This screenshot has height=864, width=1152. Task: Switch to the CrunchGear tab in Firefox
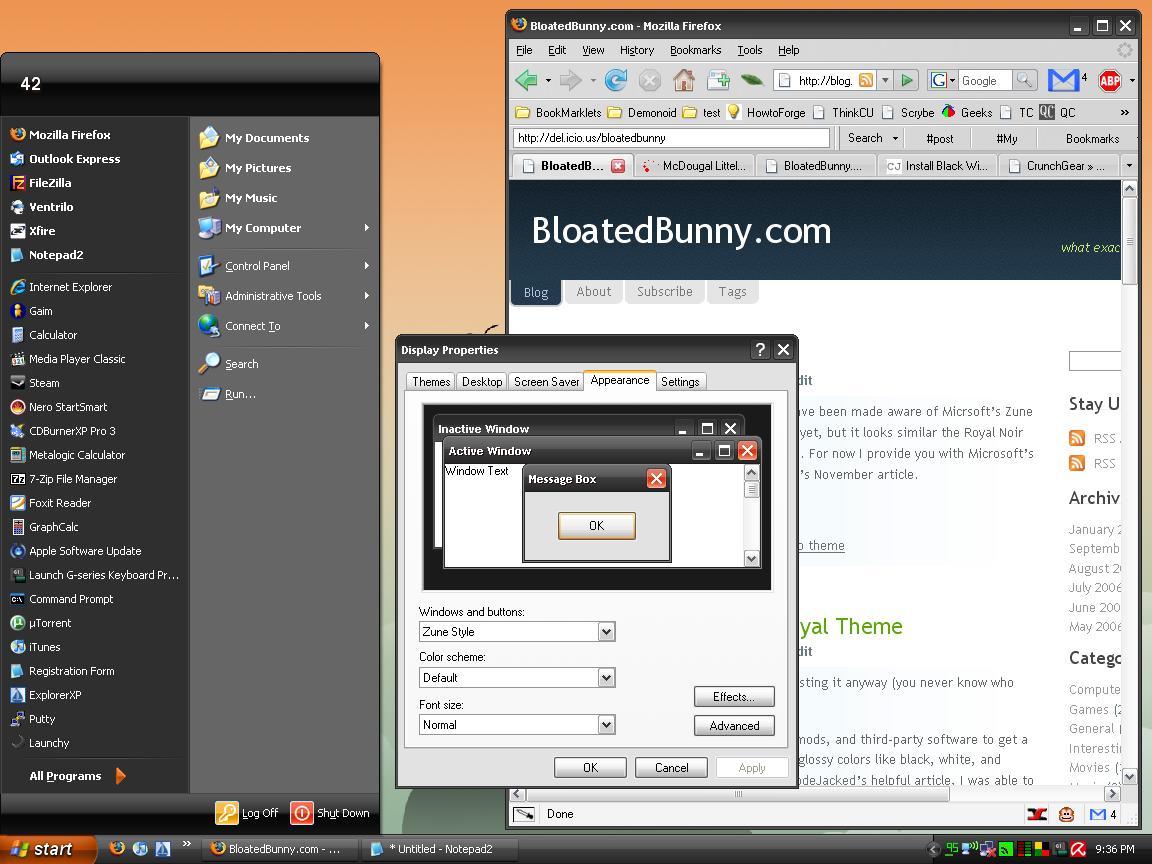click(1061, 166)
